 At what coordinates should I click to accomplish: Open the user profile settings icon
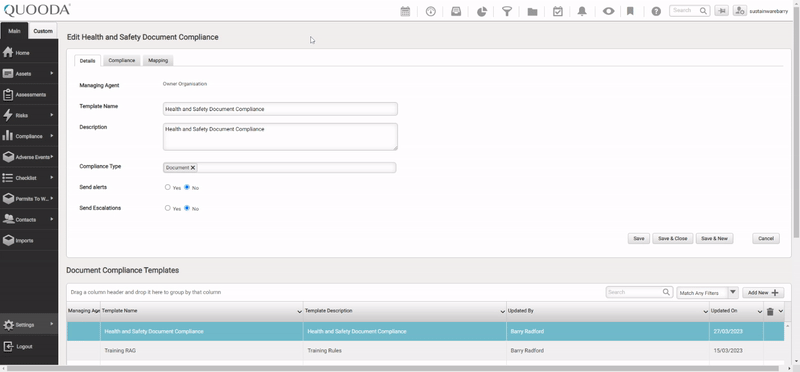pyautogui.click(x=740, y=11)
